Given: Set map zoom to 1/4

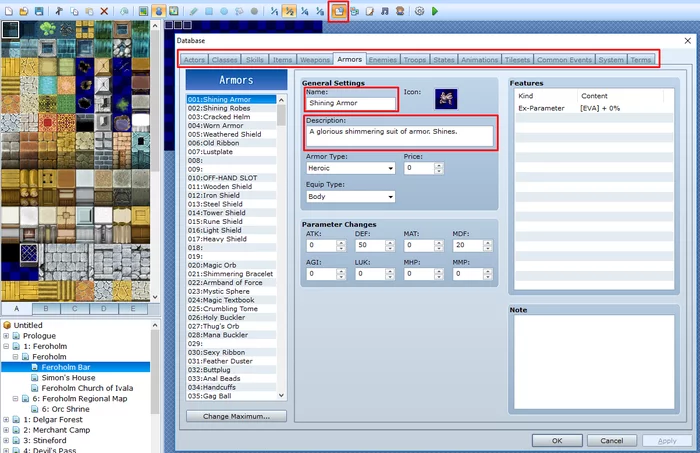Looking at the screenshot, I should (x=304, y=11).
